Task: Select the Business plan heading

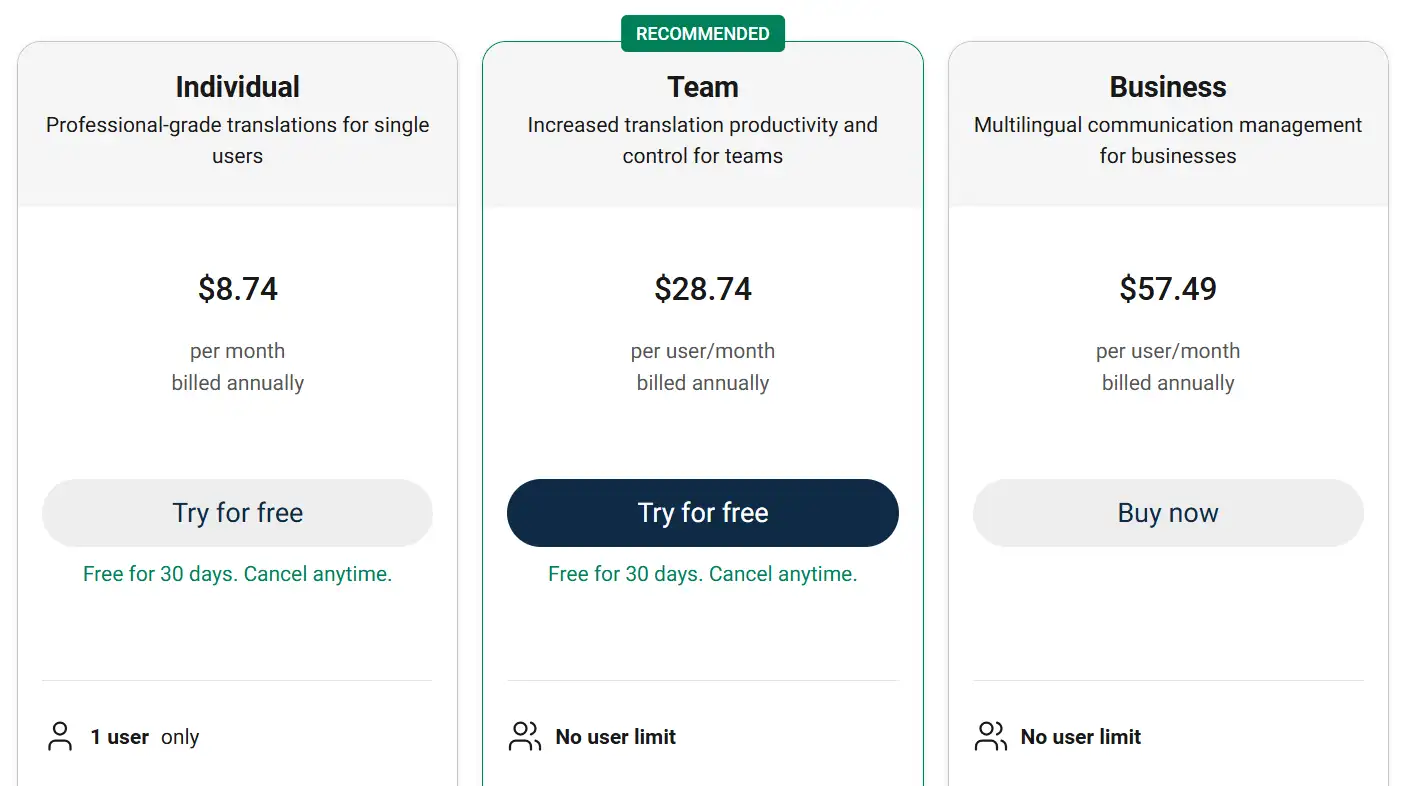Action: tap(1168, 87)
